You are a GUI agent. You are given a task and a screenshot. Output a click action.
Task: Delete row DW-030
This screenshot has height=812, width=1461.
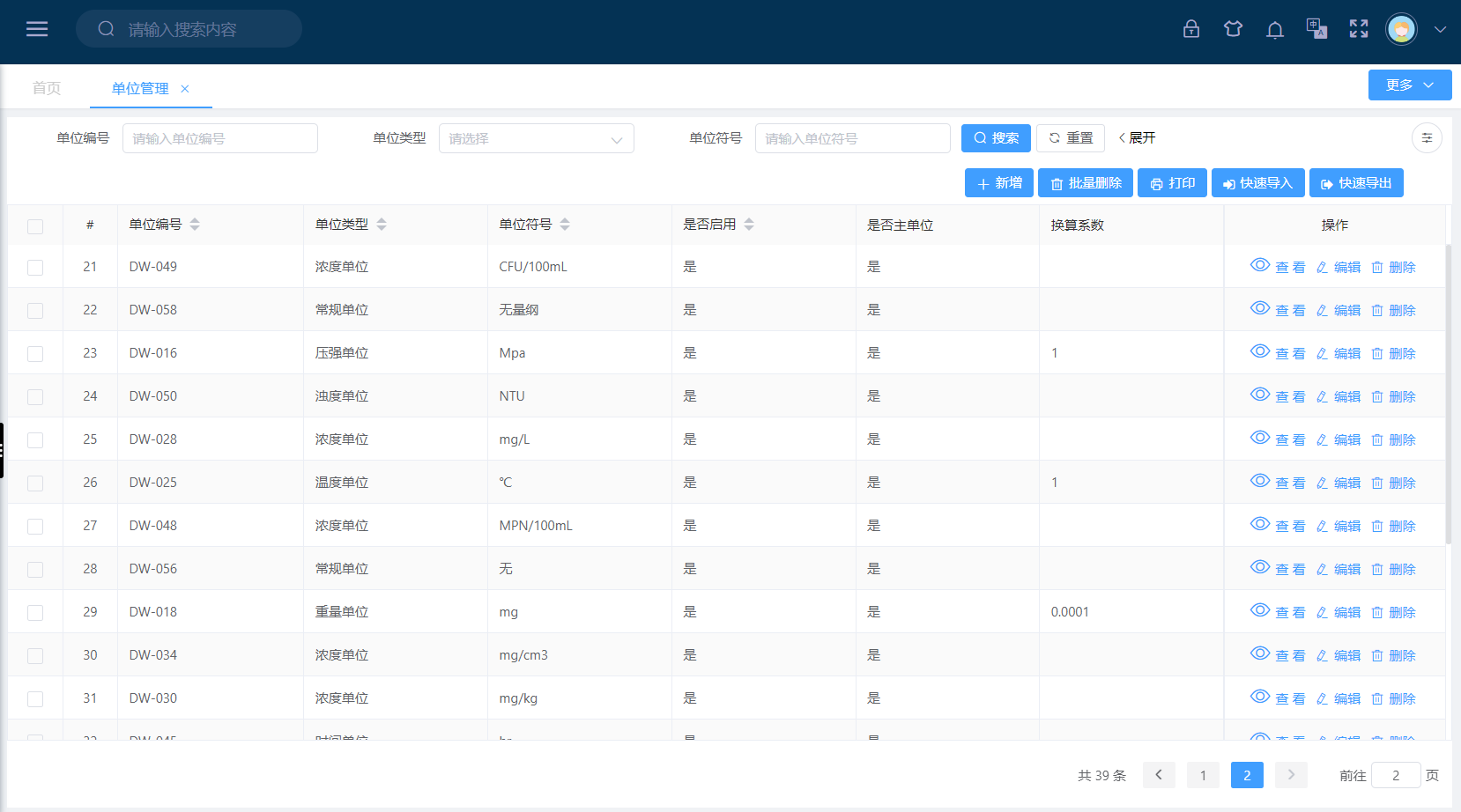tap(1393, 698)
